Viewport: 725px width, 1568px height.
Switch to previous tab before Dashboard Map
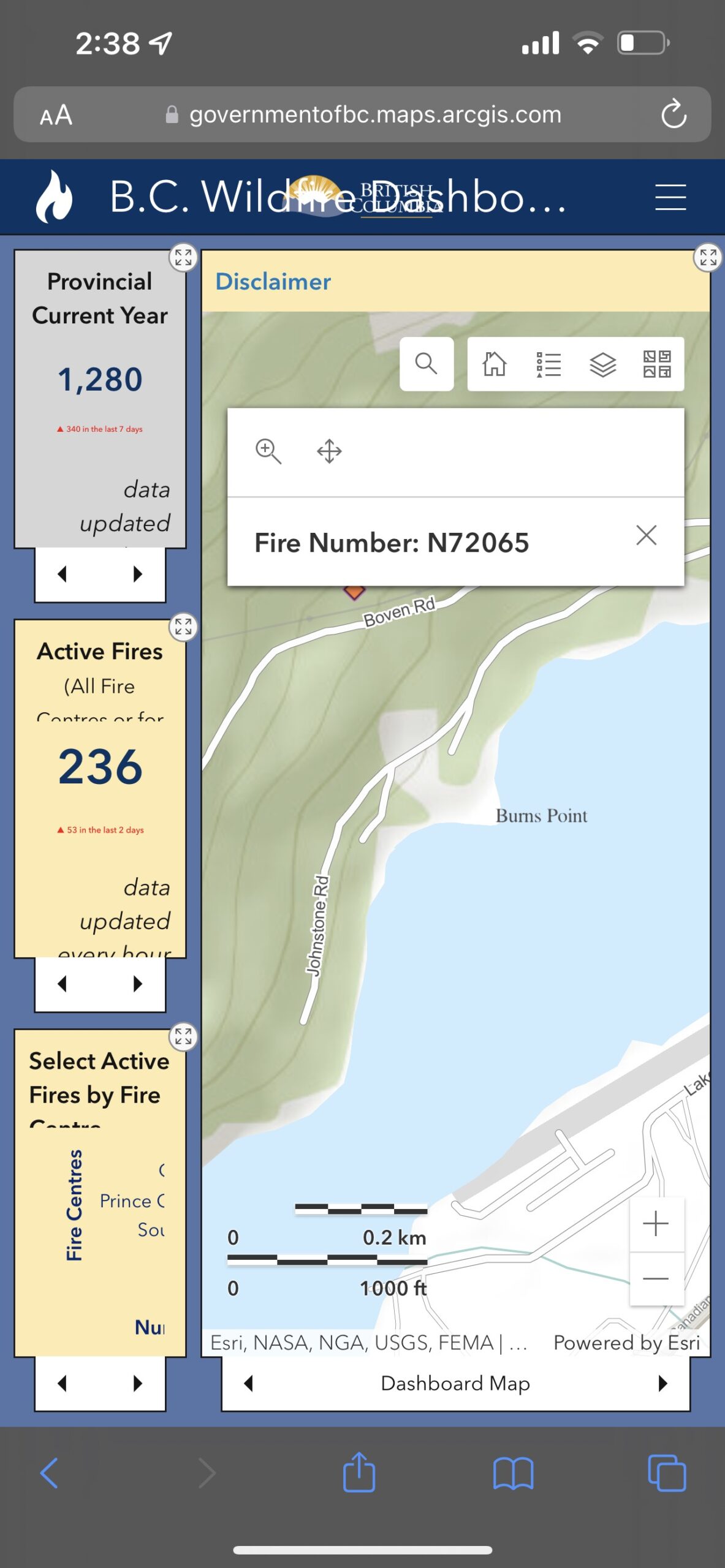[248, 1383]
